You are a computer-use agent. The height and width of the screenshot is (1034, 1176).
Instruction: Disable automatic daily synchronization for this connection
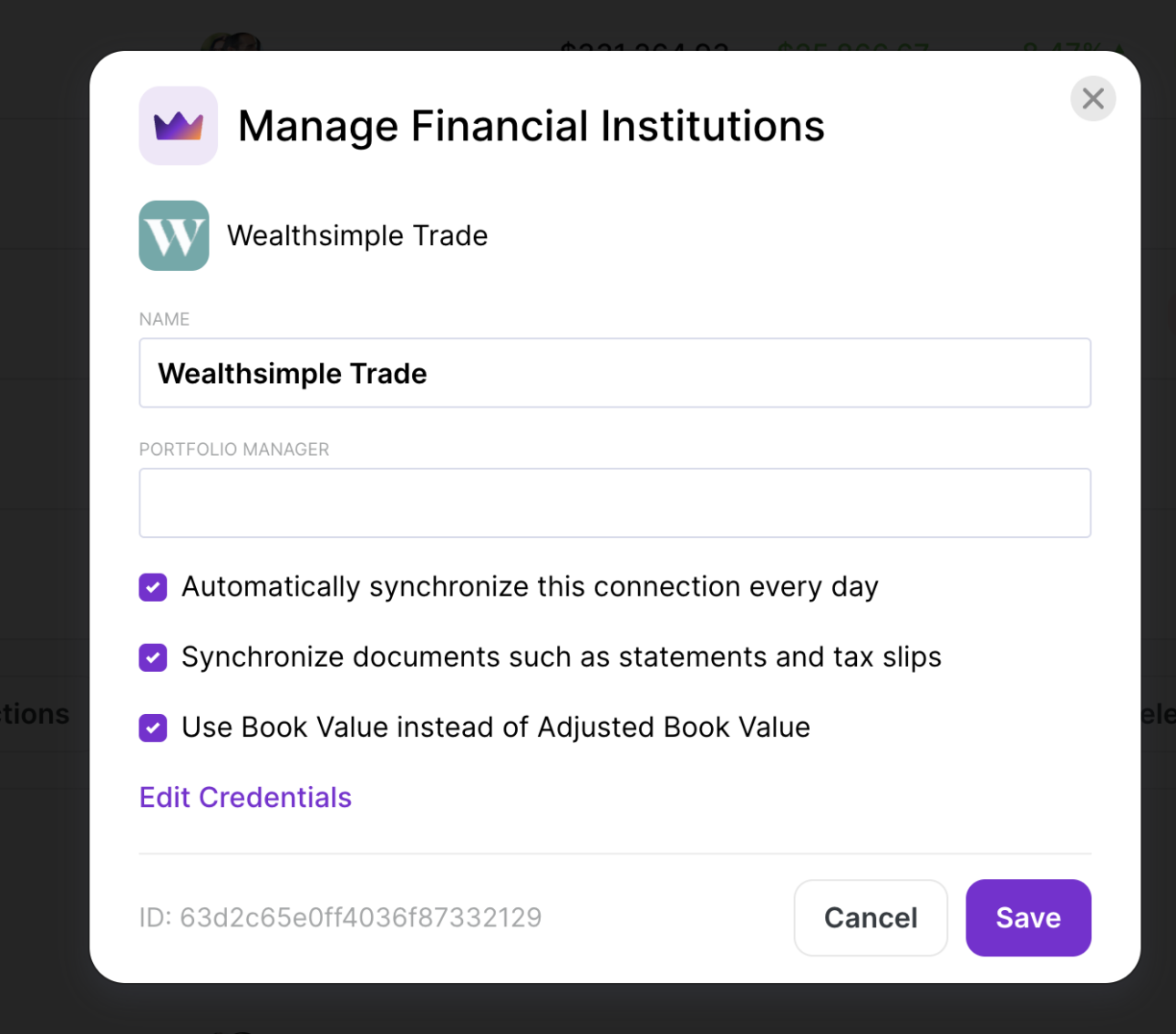(152, 587)
